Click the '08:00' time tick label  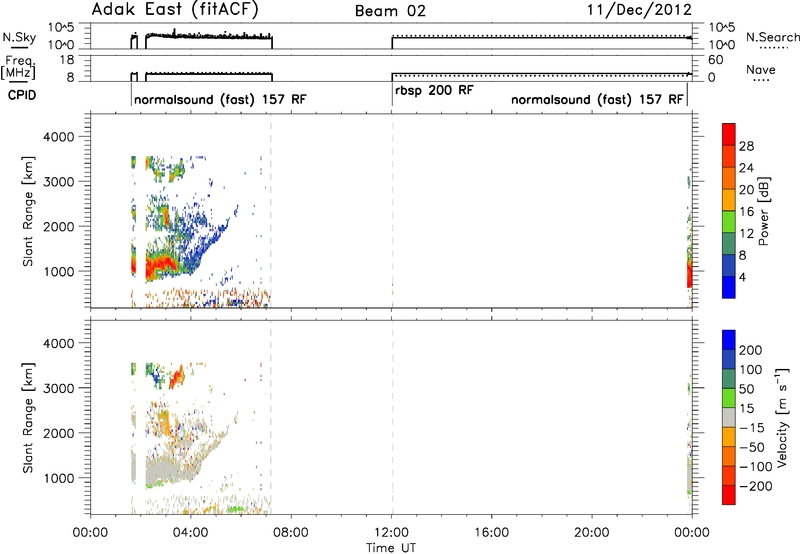click(291, 533)
